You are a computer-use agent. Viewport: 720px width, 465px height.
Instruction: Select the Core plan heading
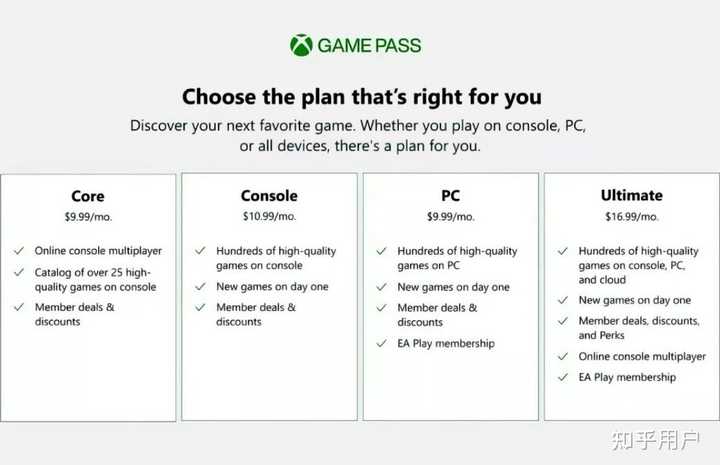(x=88, y=196)
